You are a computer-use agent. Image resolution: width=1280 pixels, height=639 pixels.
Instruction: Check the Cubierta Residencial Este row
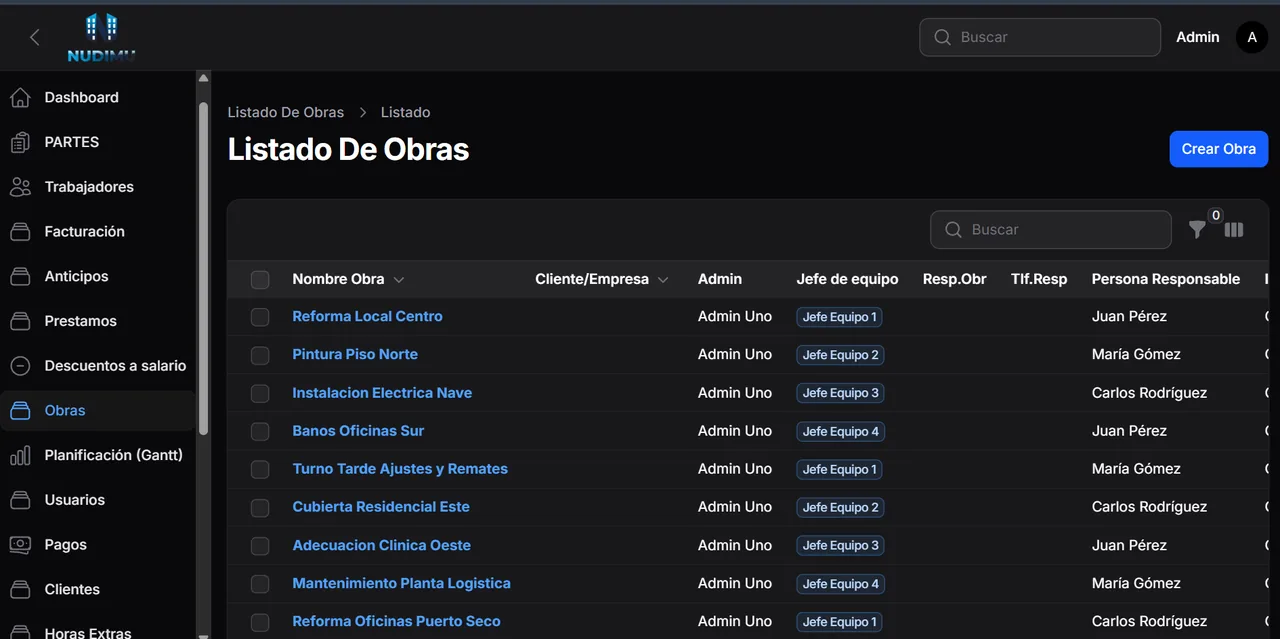(x=260, y=507)
